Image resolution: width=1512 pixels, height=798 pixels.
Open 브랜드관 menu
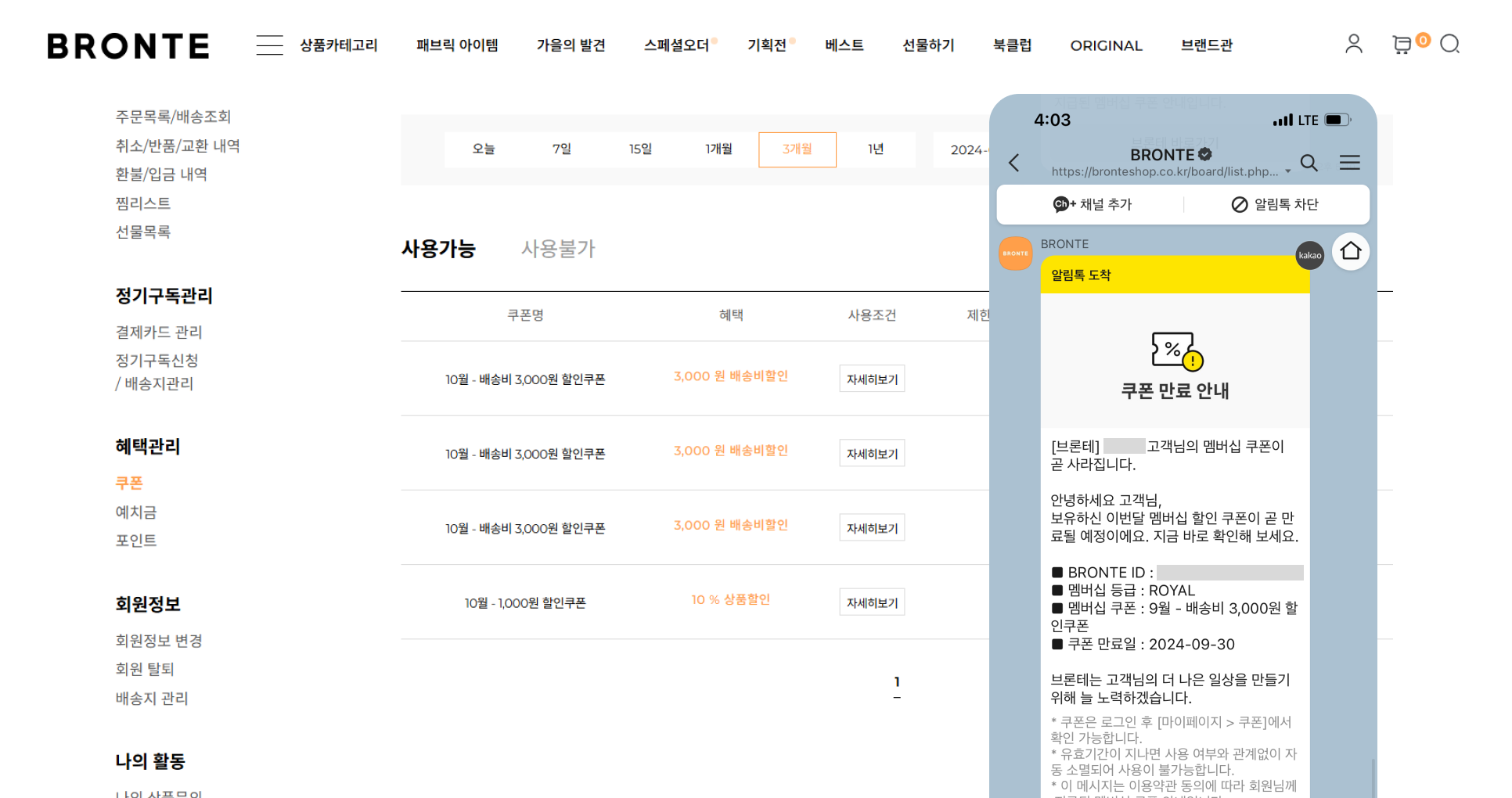[1207, 45]
